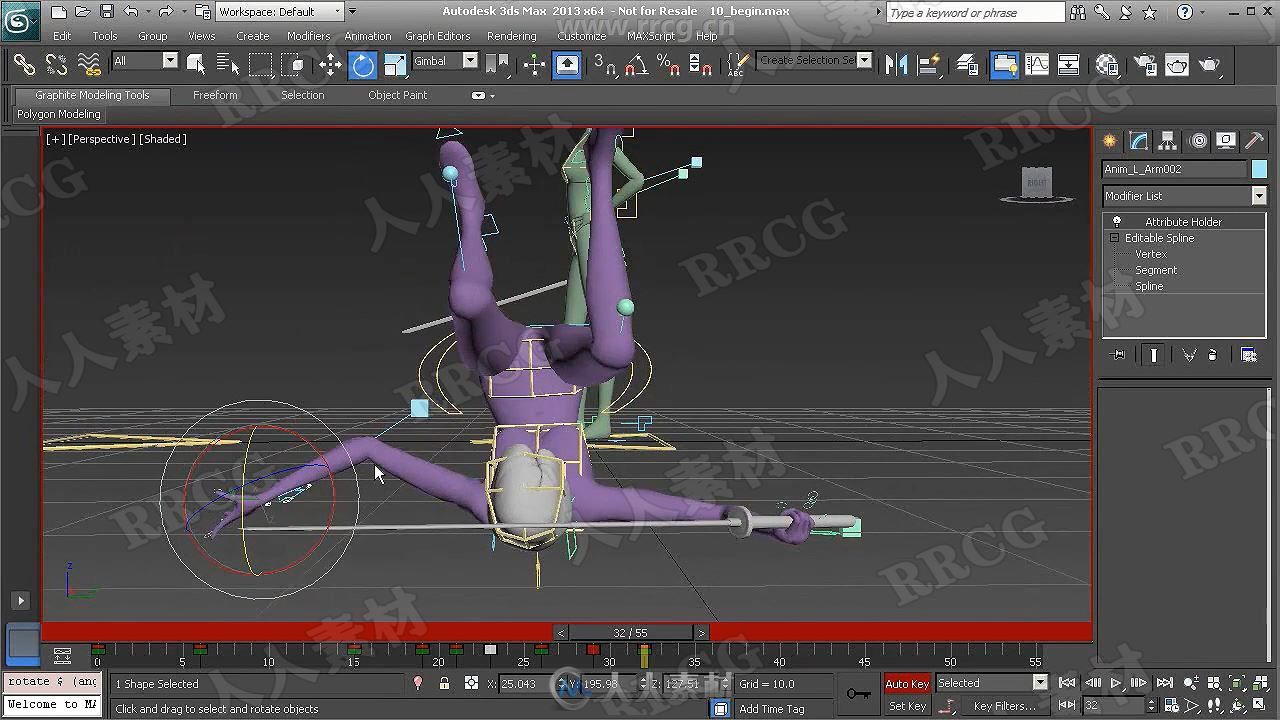Toggle the Selection Lock padlock
Image resolution: width=1280 pixels, height=720 pixels.
pos(444,684)
